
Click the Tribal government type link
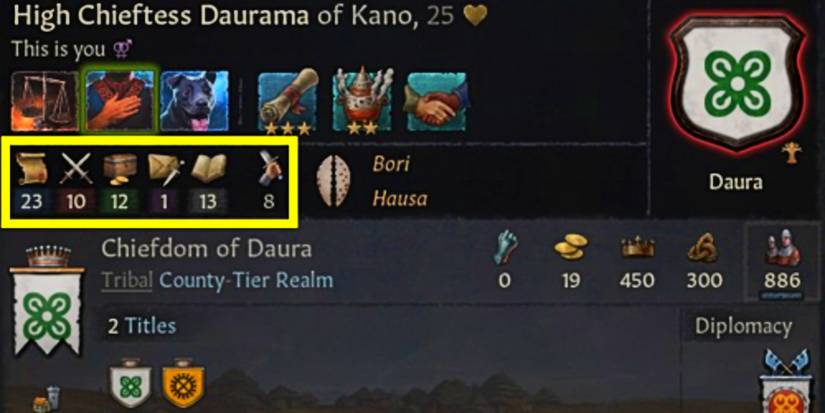[127, 280]
